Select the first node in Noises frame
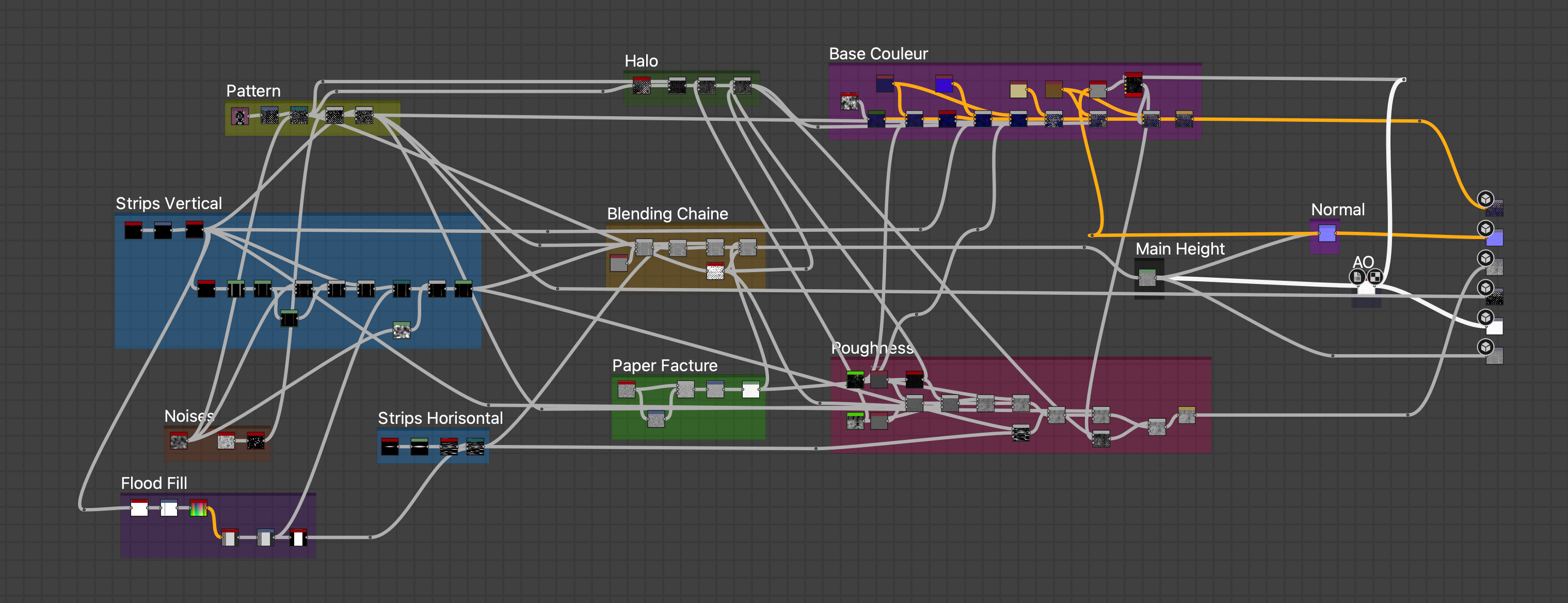Viewport: 1568px width, 603px height. (179, 441)
